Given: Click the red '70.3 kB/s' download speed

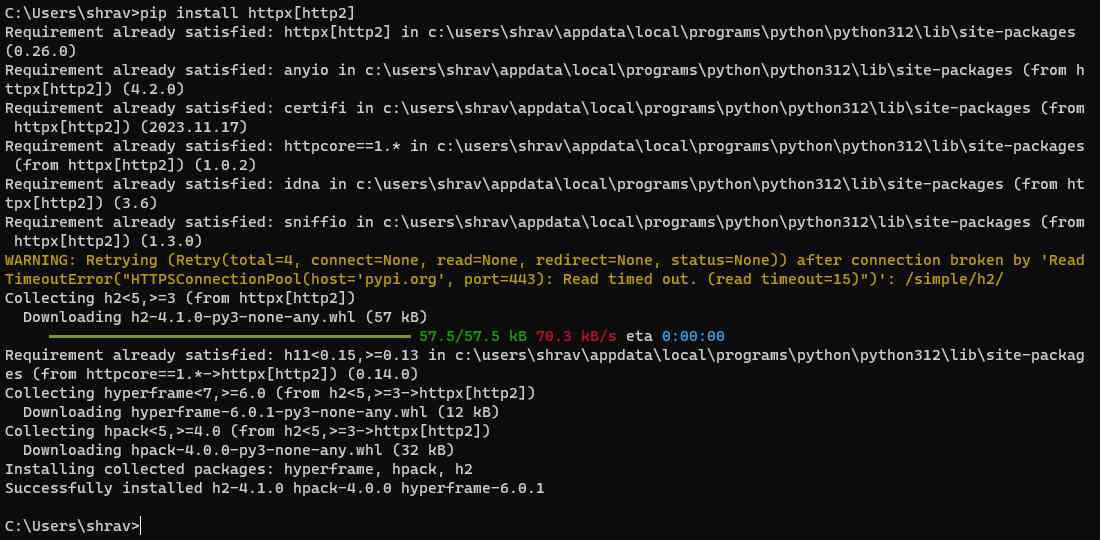Looking at the screenshot, I should click(x=577, y=336).
